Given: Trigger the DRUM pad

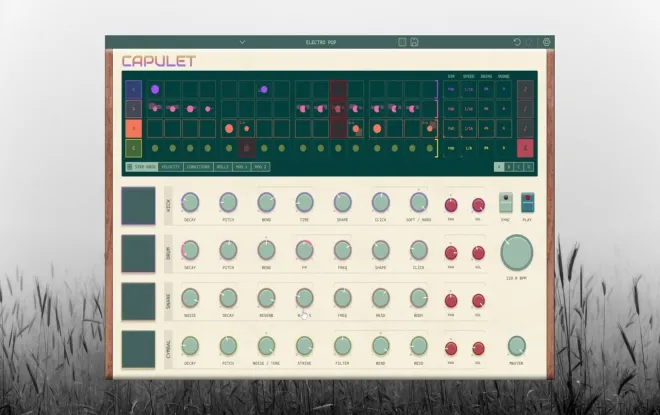Looking at the screenshot, I should tap(138, 253).
